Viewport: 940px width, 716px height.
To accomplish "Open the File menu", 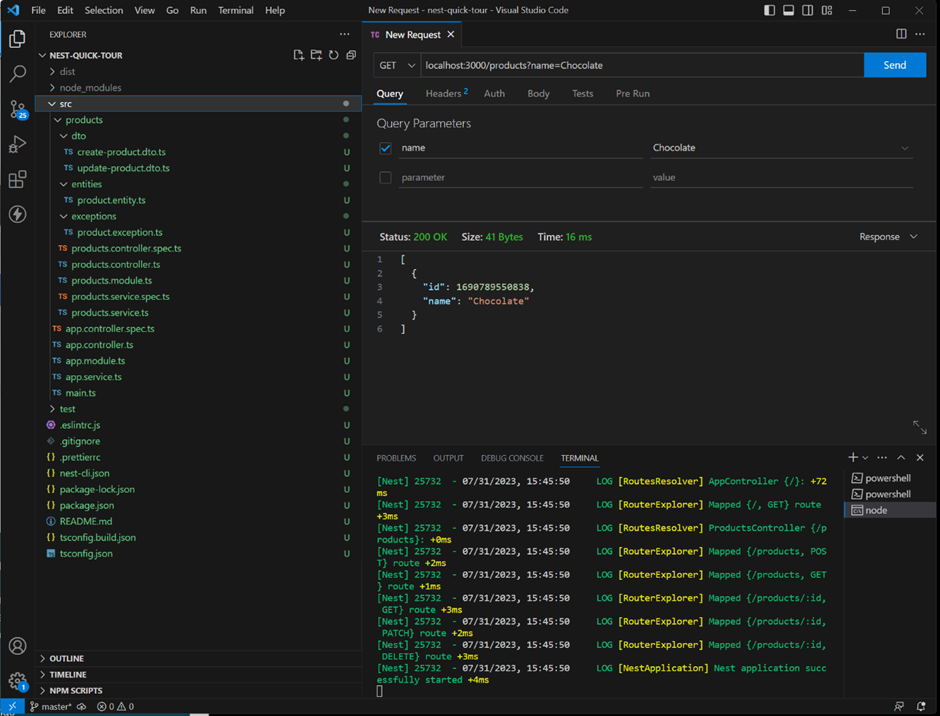I will click(38, 10).
